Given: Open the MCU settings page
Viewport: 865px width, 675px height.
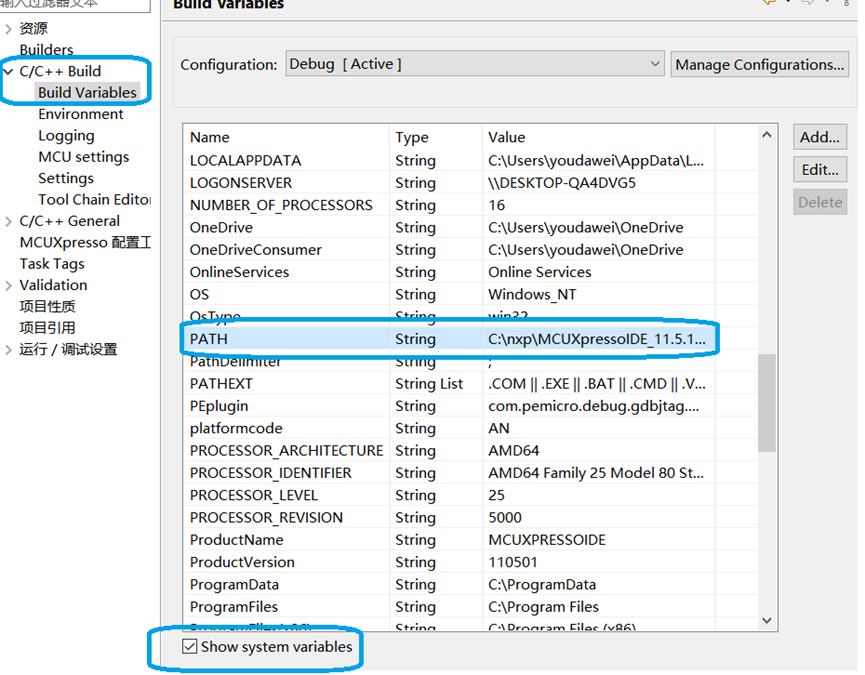Looking at the screenshot, I should pos(85,156).
